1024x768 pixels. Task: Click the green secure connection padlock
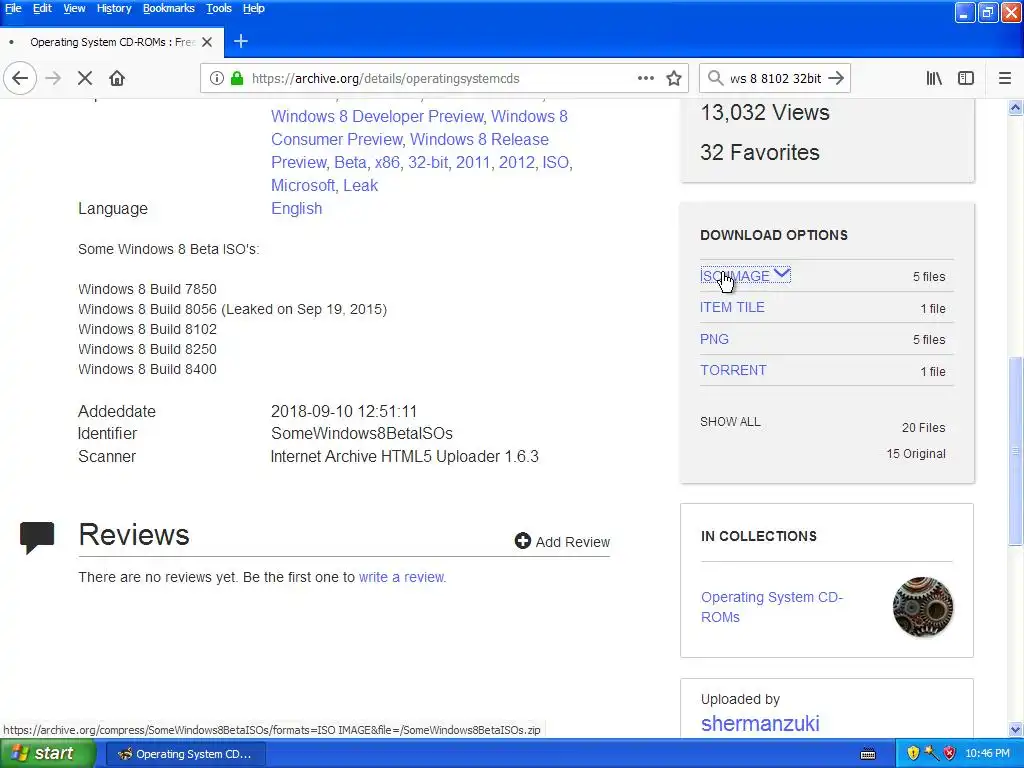tap(237, 78)
